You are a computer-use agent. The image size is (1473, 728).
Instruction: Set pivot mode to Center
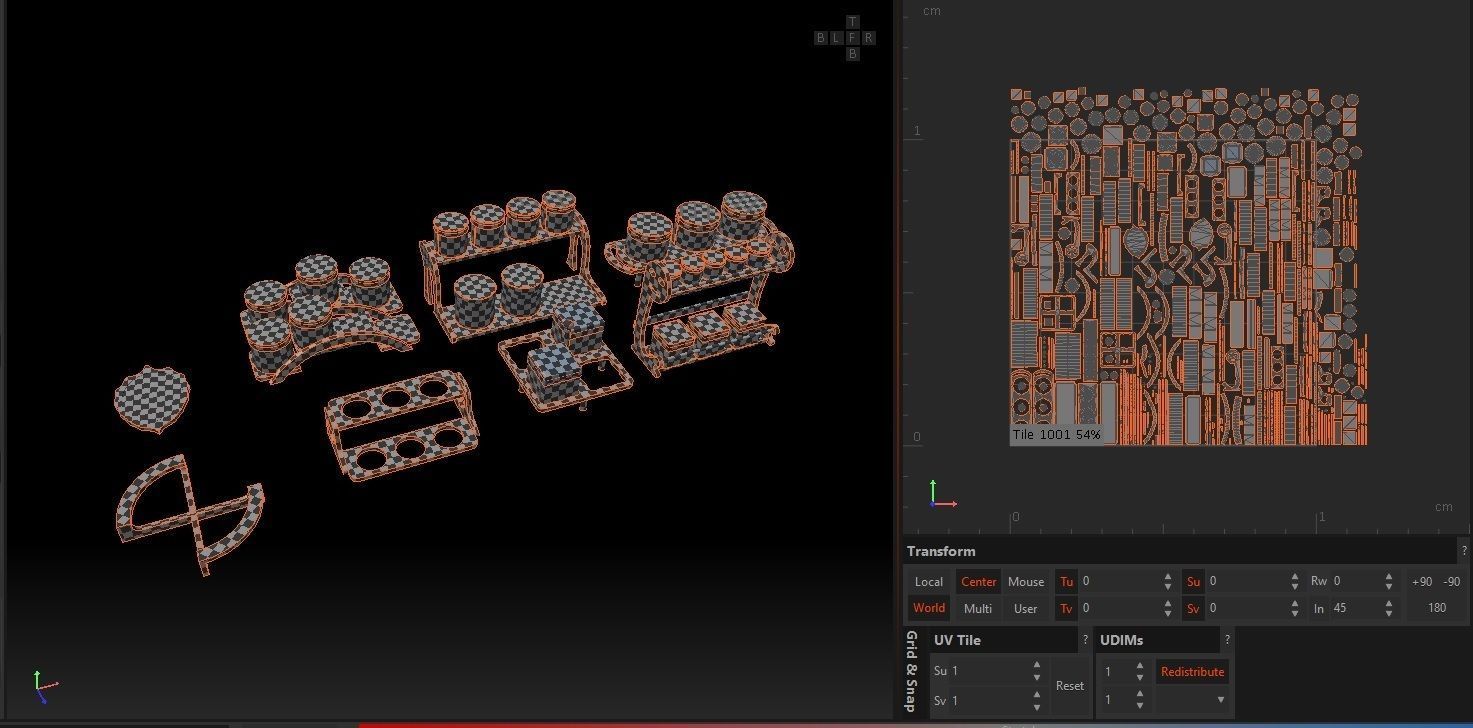pos(978,582)
